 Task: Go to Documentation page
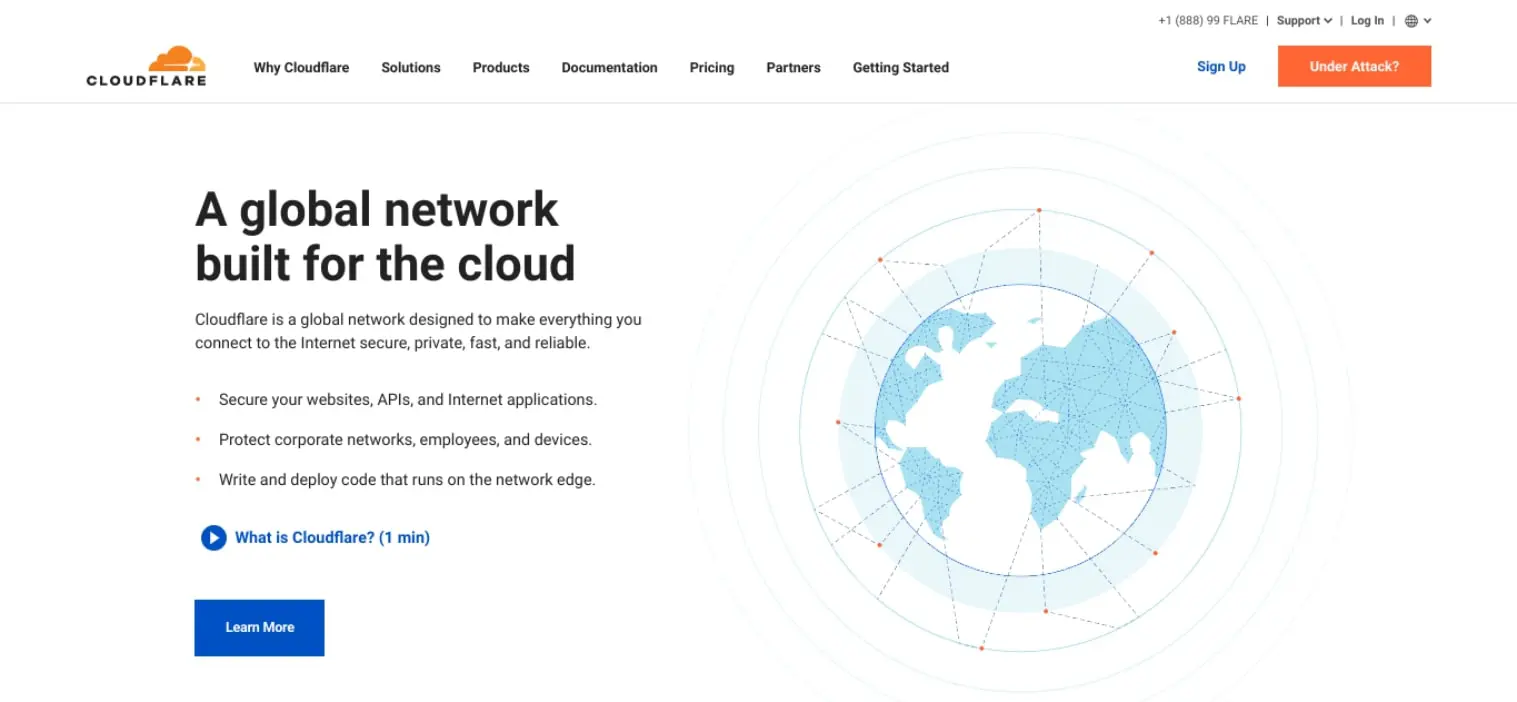[609, 68]
